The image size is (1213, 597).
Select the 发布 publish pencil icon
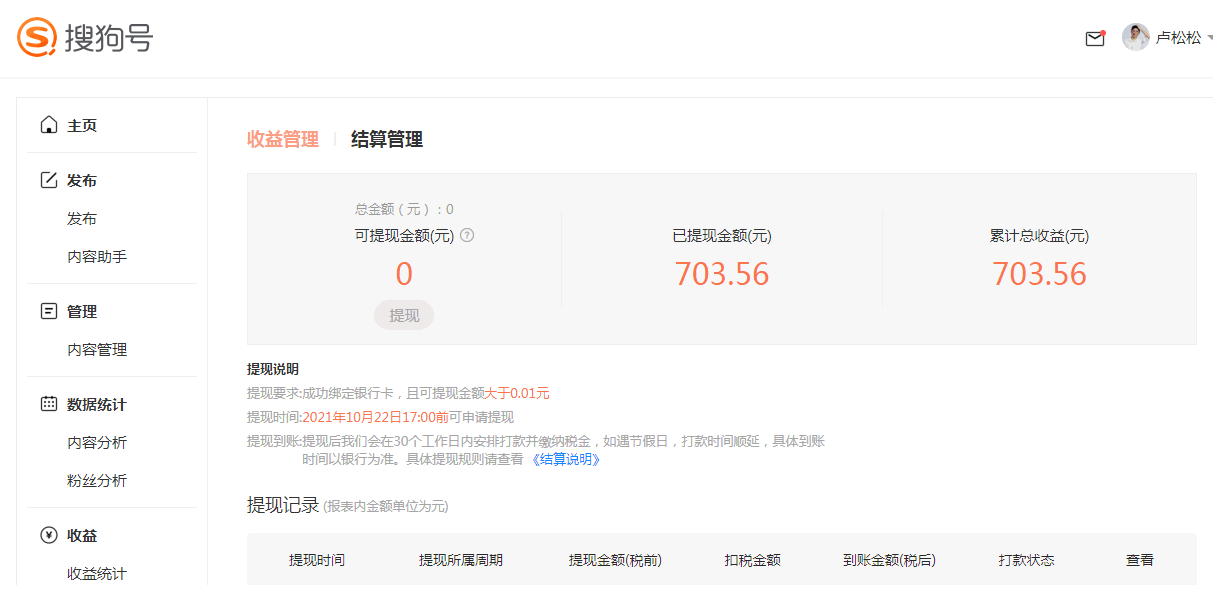pos(49,180)
